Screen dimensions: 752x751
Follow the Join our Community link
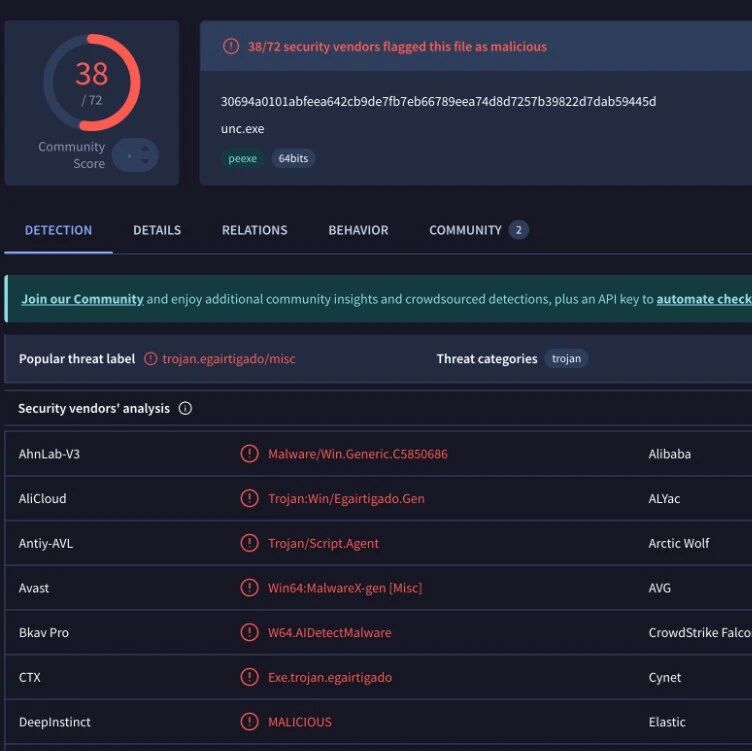pos(82,299)
